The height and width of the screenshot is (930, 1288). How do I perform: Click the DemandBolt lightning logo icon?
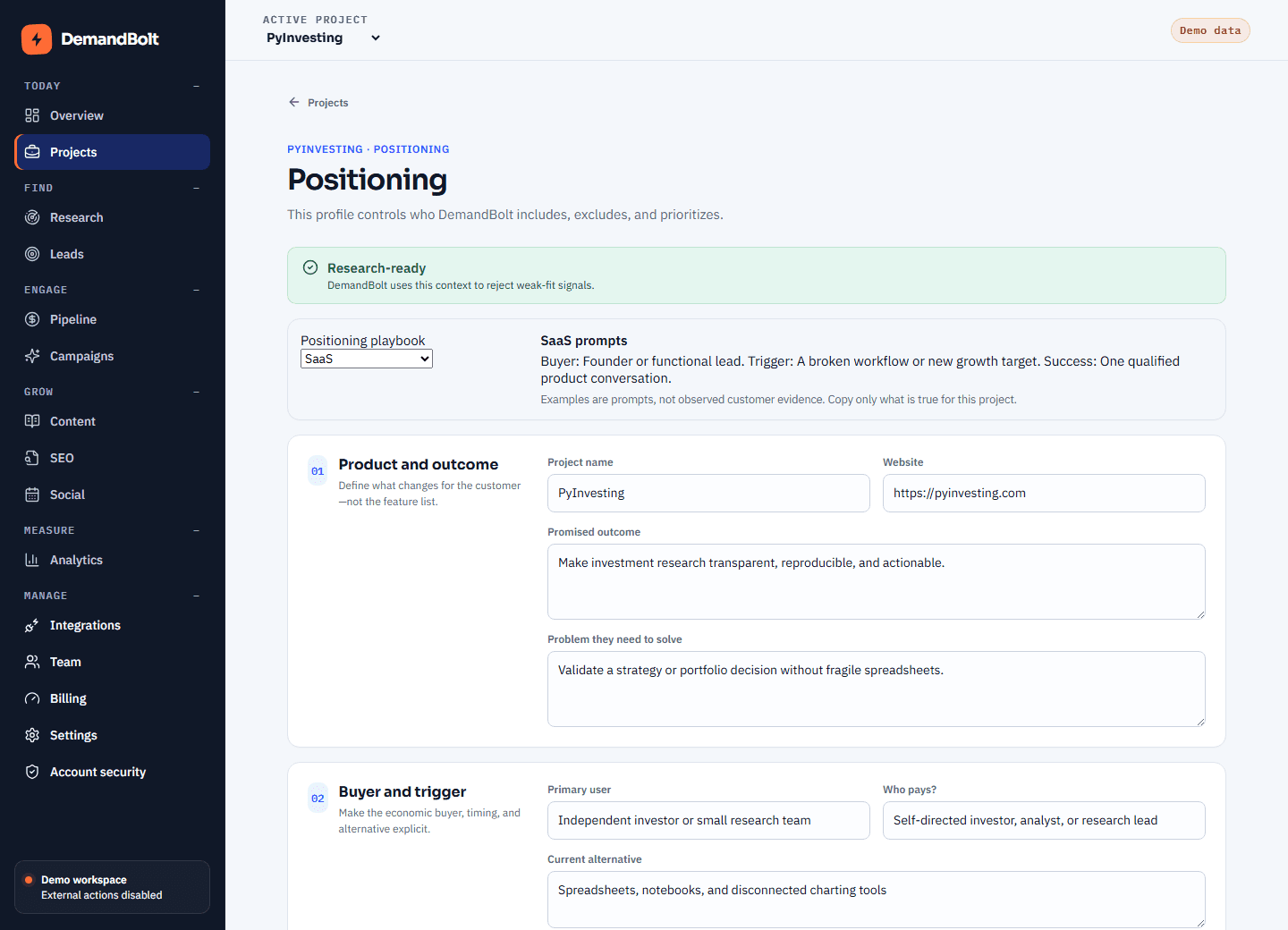pos(37,39)
